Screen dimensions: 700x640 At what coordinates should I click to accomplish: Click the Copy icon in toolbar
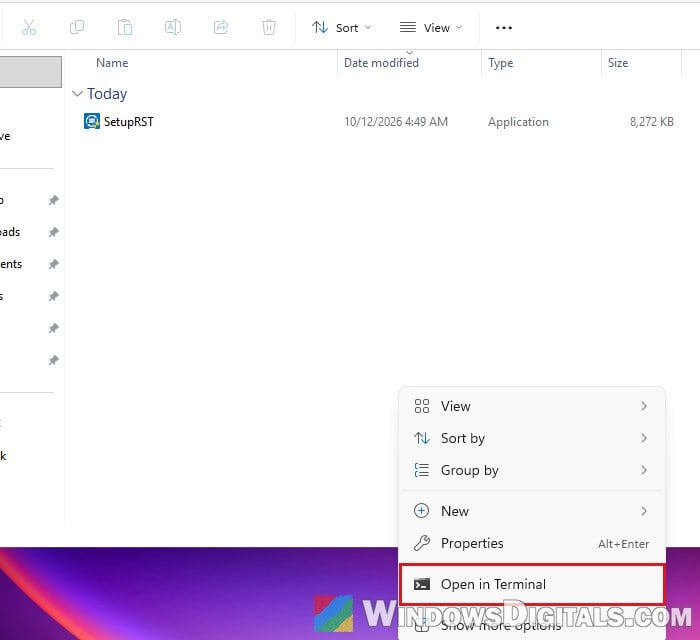[x=77, y=27]
